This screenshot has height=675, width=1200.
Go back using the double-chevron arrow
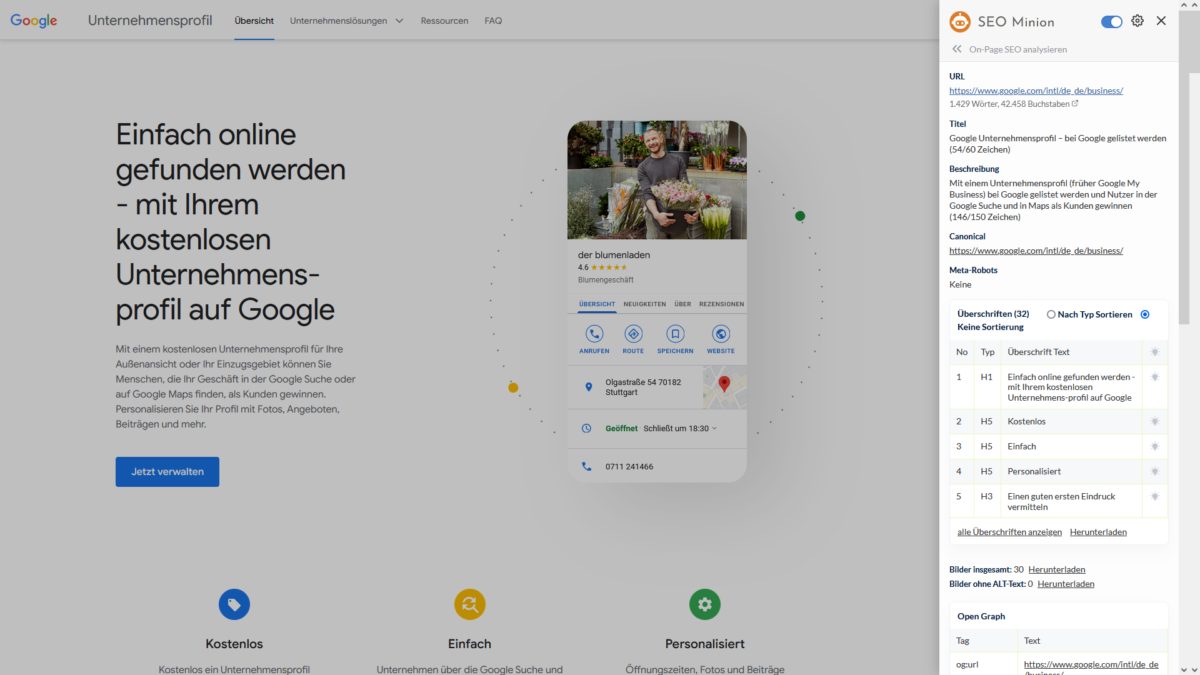(x=957, y=49)
